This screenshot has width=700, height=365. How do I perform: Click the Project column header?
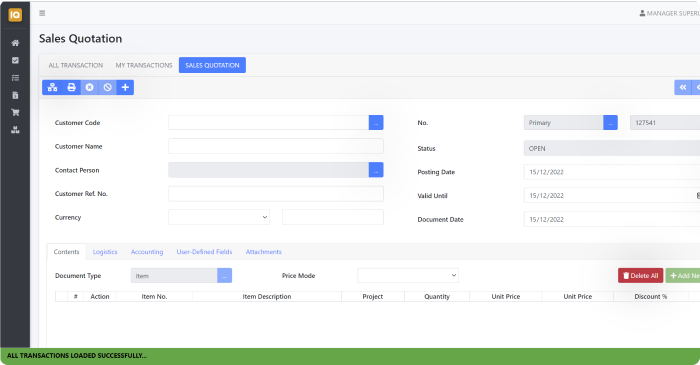(x=373, y=297)
